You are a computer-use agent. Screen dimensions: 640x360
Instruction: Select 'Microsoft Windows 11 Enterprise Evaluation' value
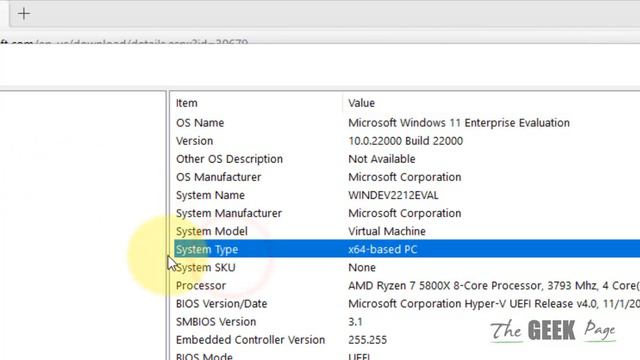coord(459,123)
